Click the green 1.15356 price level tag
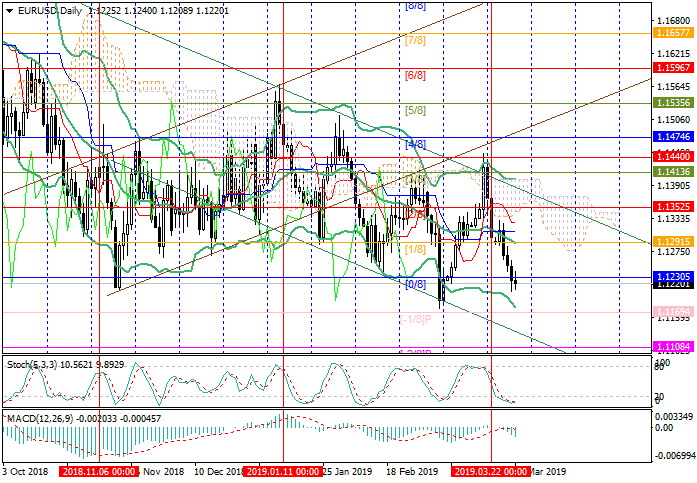The height and width of the screenshot is (483, 697). coord(674,102)
